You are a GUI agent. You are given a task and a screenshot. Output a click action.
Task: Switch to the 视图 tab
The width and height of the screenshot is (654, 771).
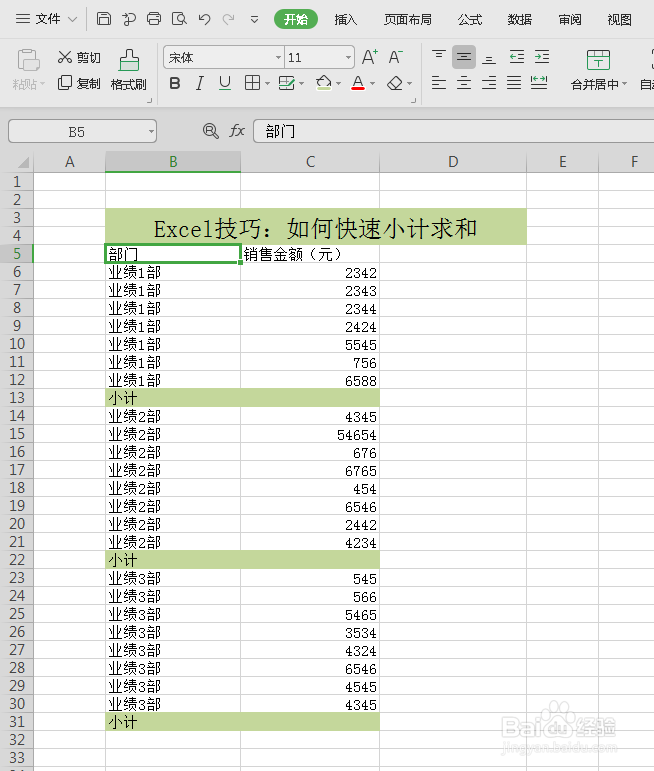point(619,20)
